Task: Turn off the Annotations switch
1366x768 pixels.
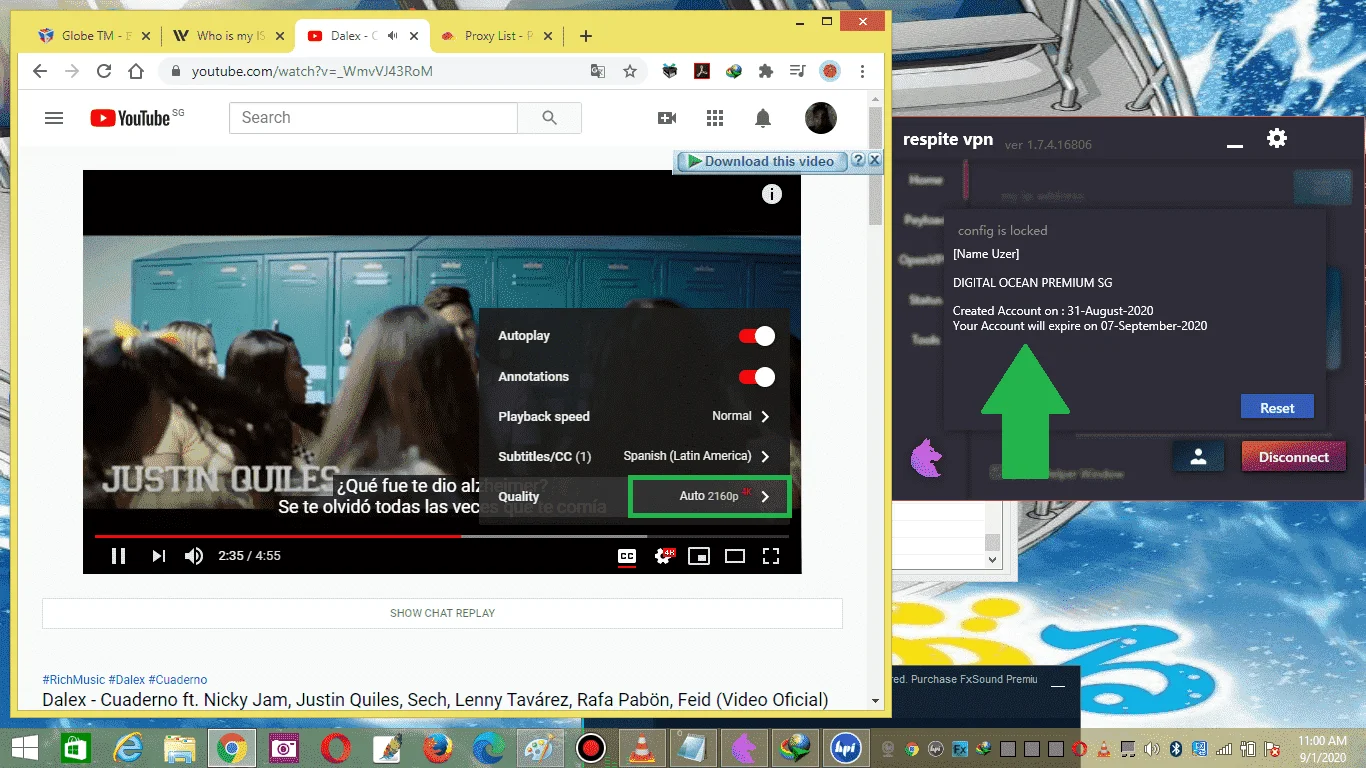Action: tap(757, 377)
